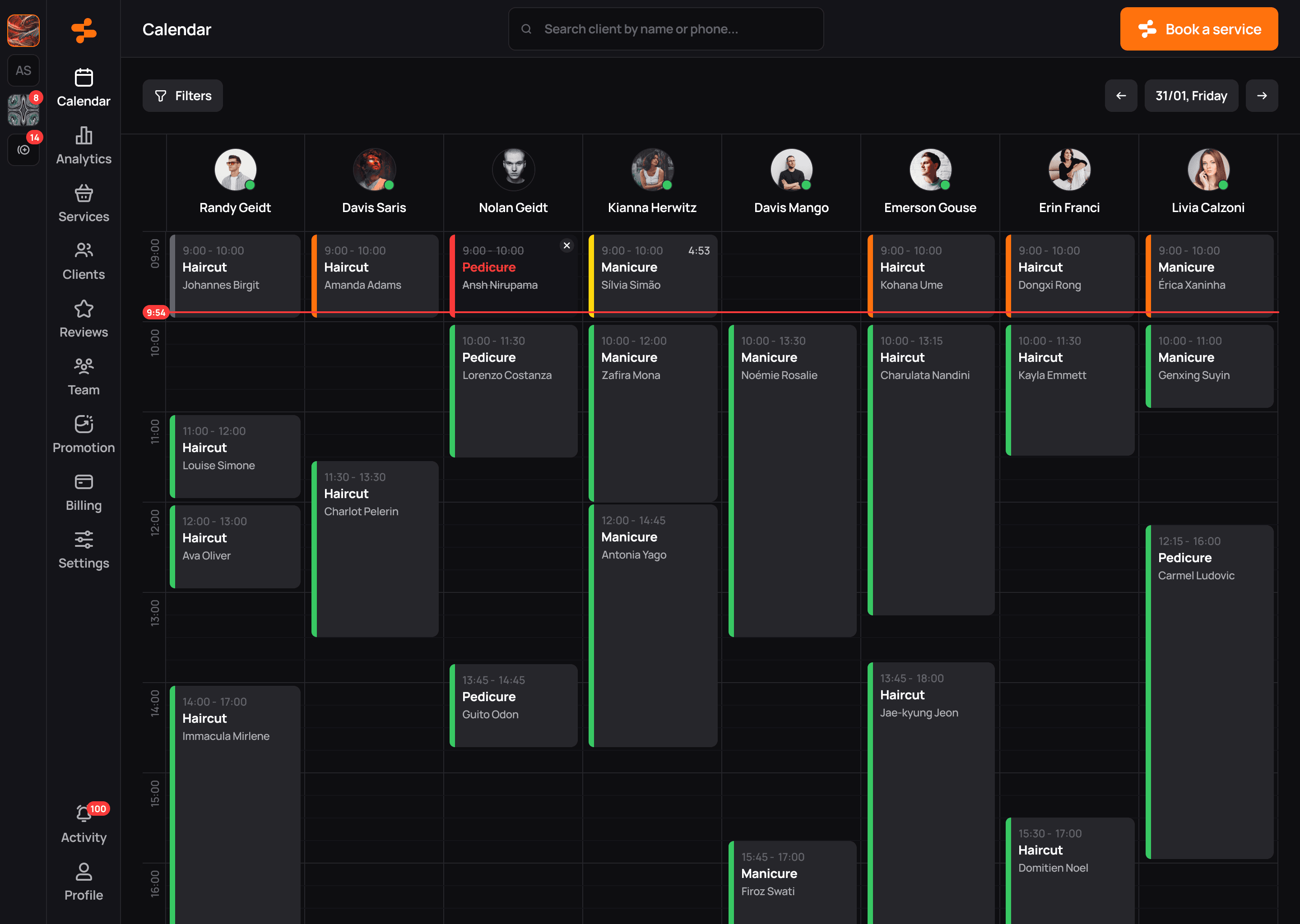Select the AS workspace
1300x924 pixels.
[23, 70]
